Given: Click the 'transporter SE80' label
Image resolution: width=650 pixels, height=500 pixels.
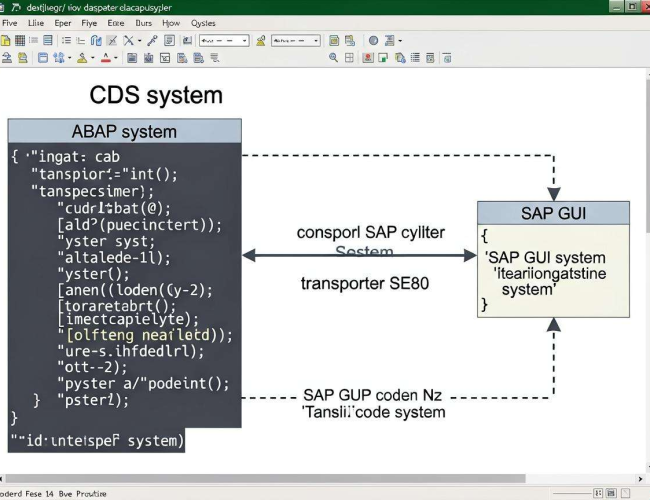Looking at the screenshot, I should 365,284.
